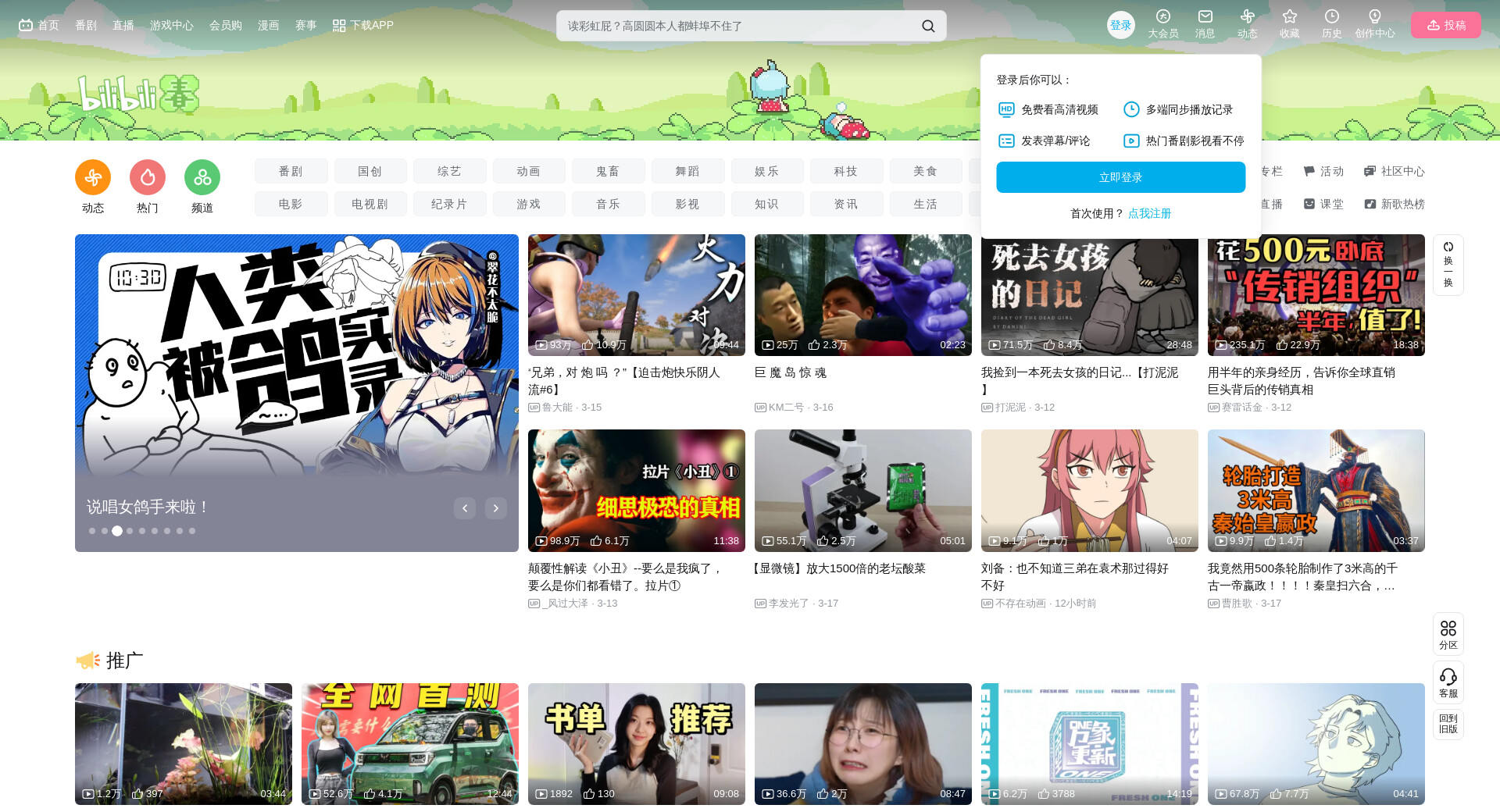The image size is (1500, 812).
Task: Click the search input field
Action: click(738, 26)
